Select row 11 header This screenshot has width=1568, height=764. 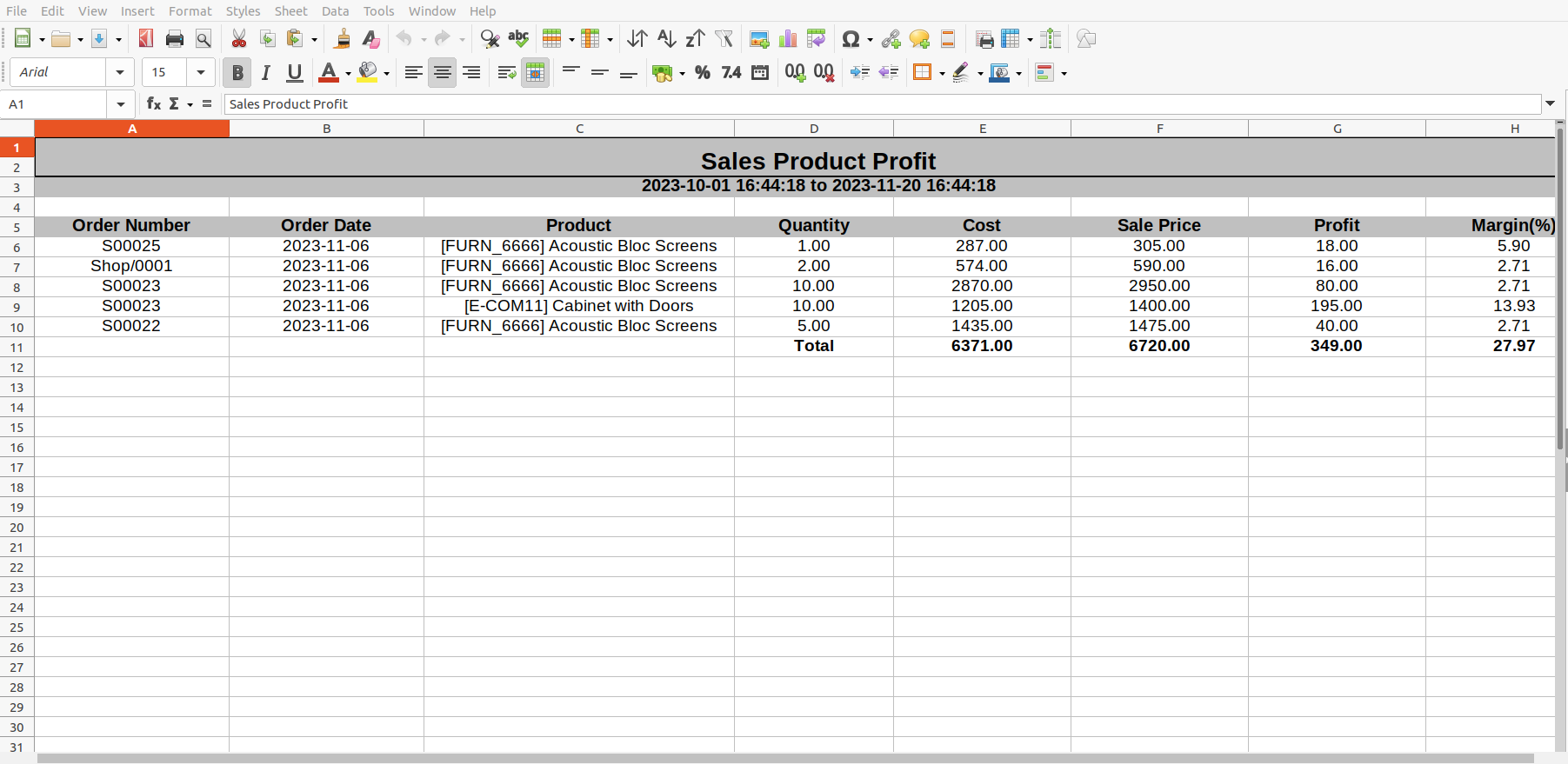point(17,347)
